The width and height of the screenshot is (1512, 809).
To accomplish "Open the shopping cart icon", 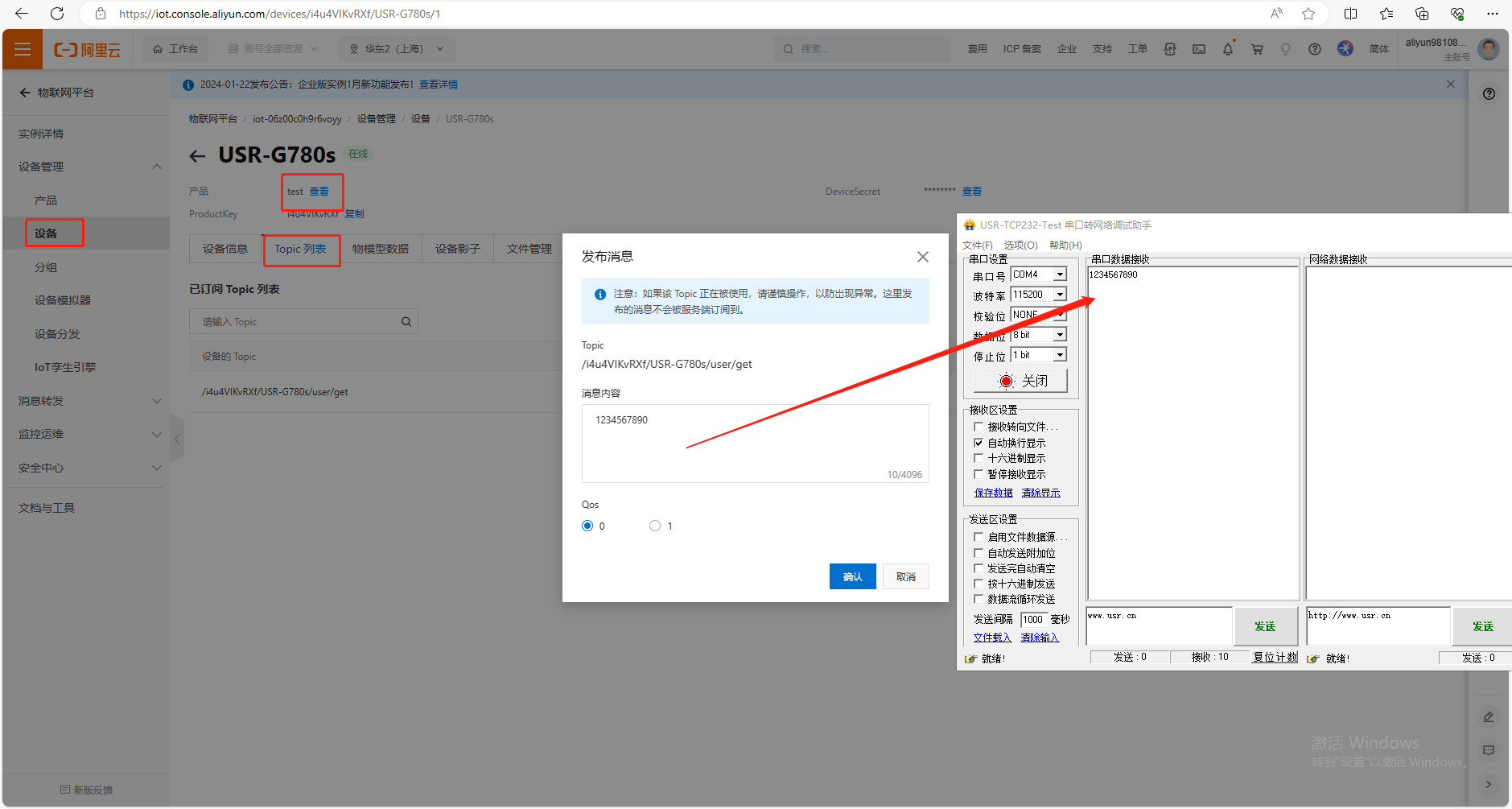I will [1256, 49].
